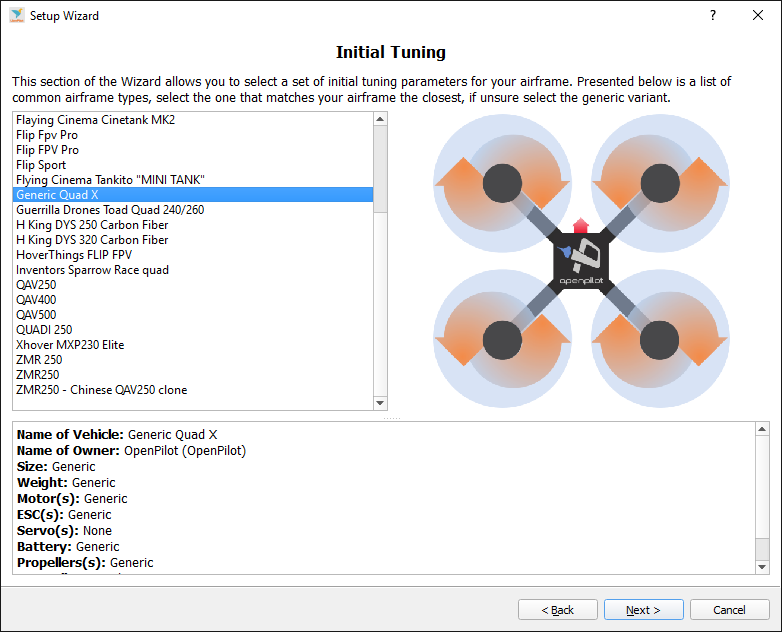Click the help question mark button
Image resolution: width=782 pixels, height=632 pixels.
click(713, 15)
